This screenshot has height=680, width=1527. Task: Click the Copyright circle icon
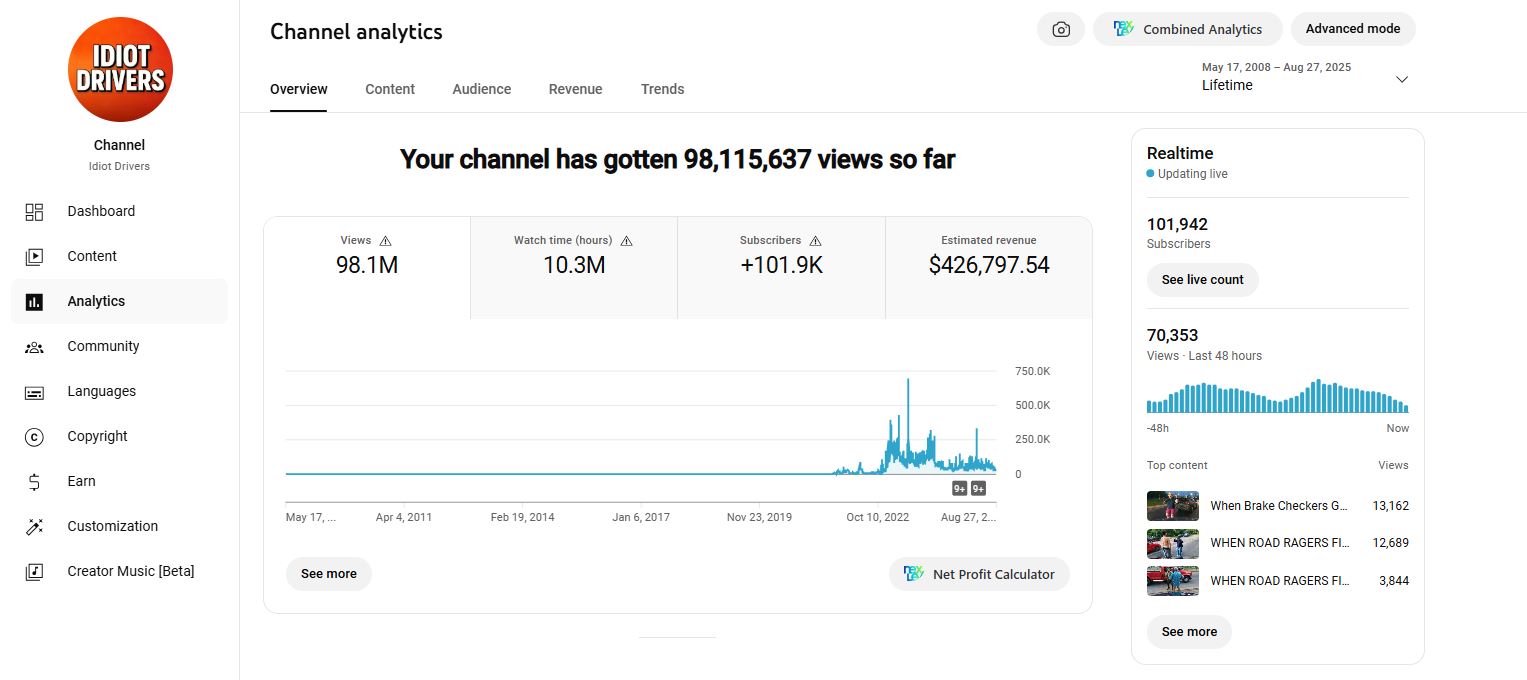point(34,437)
